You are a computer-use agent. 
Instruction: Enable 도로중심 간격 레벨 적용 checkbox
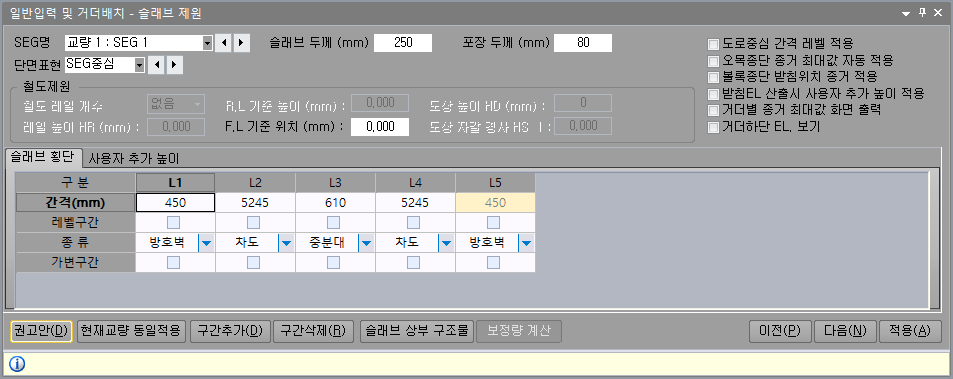713,44
